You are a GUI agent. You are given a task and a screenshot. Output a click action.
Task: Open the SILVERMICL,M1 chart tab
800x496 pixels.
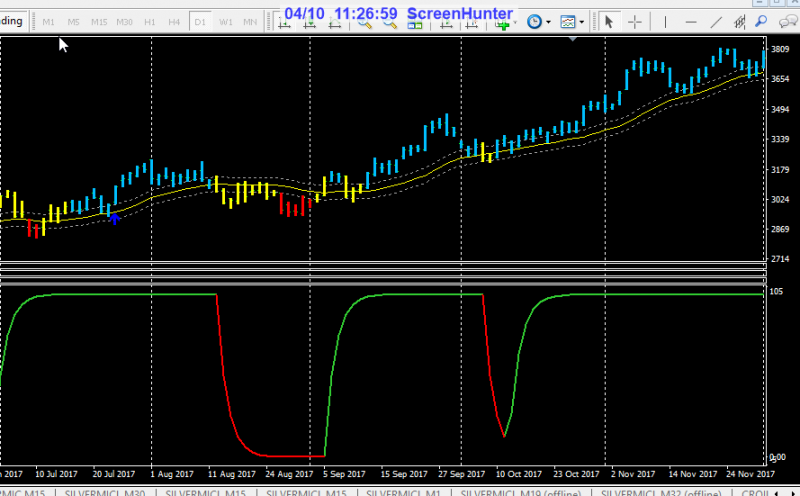(x=404, y=492)
